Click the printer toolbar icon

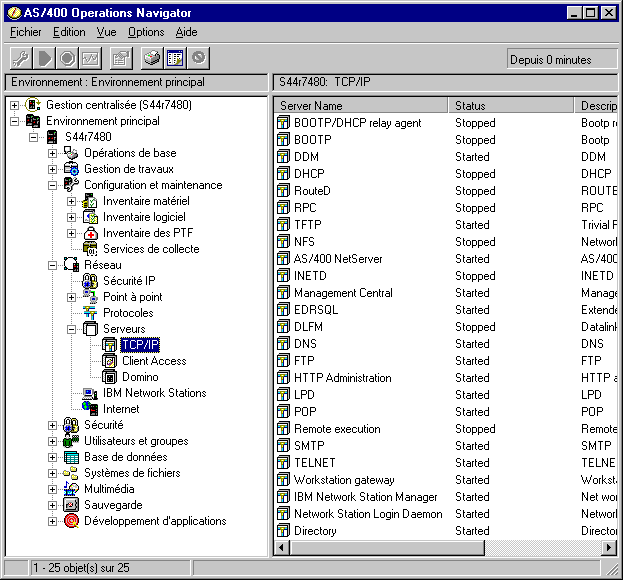152,59
